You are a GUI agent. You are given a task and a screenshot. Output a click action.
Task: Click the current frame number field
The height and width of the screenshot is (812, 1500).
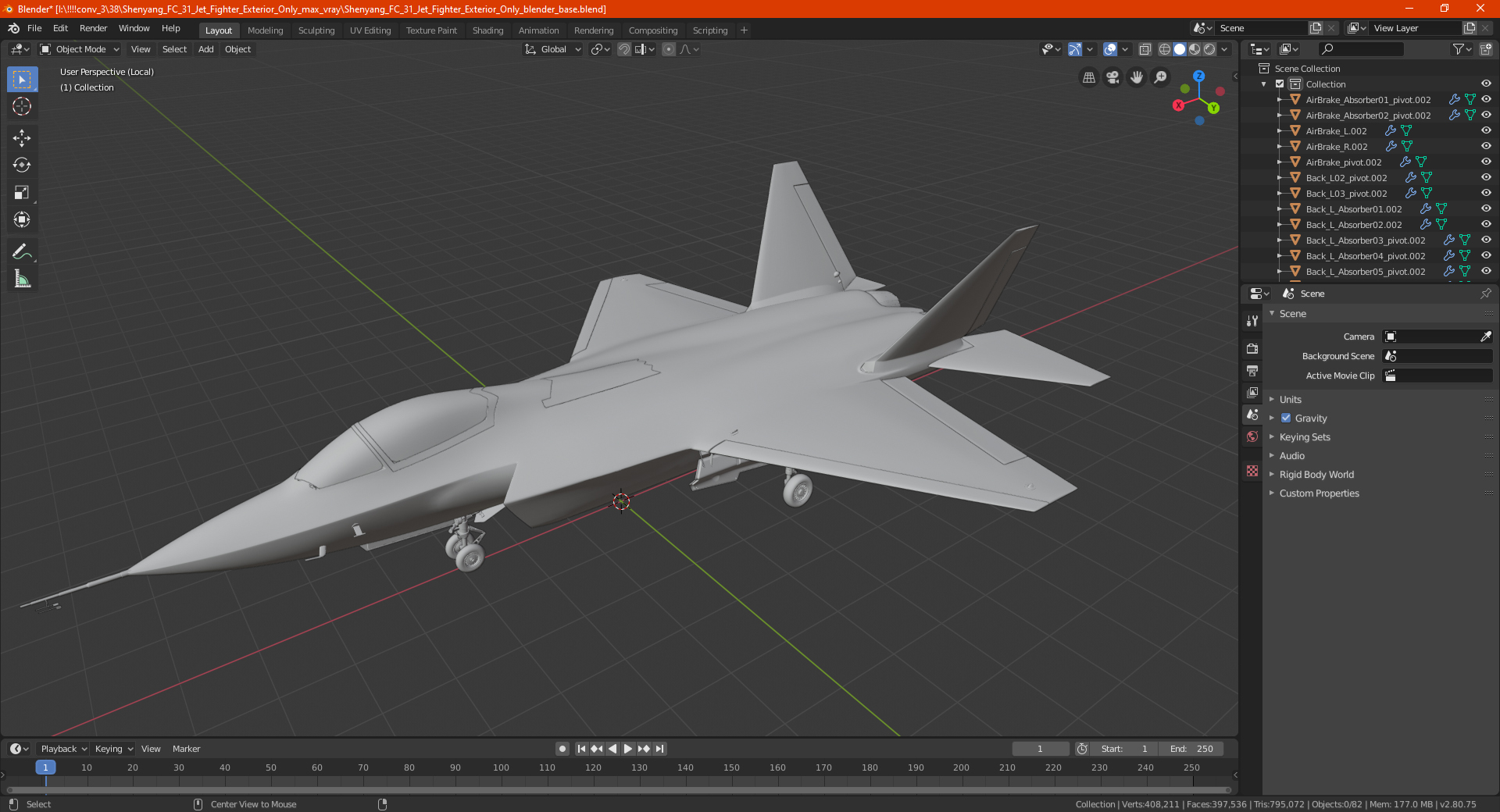point(1040,749)
